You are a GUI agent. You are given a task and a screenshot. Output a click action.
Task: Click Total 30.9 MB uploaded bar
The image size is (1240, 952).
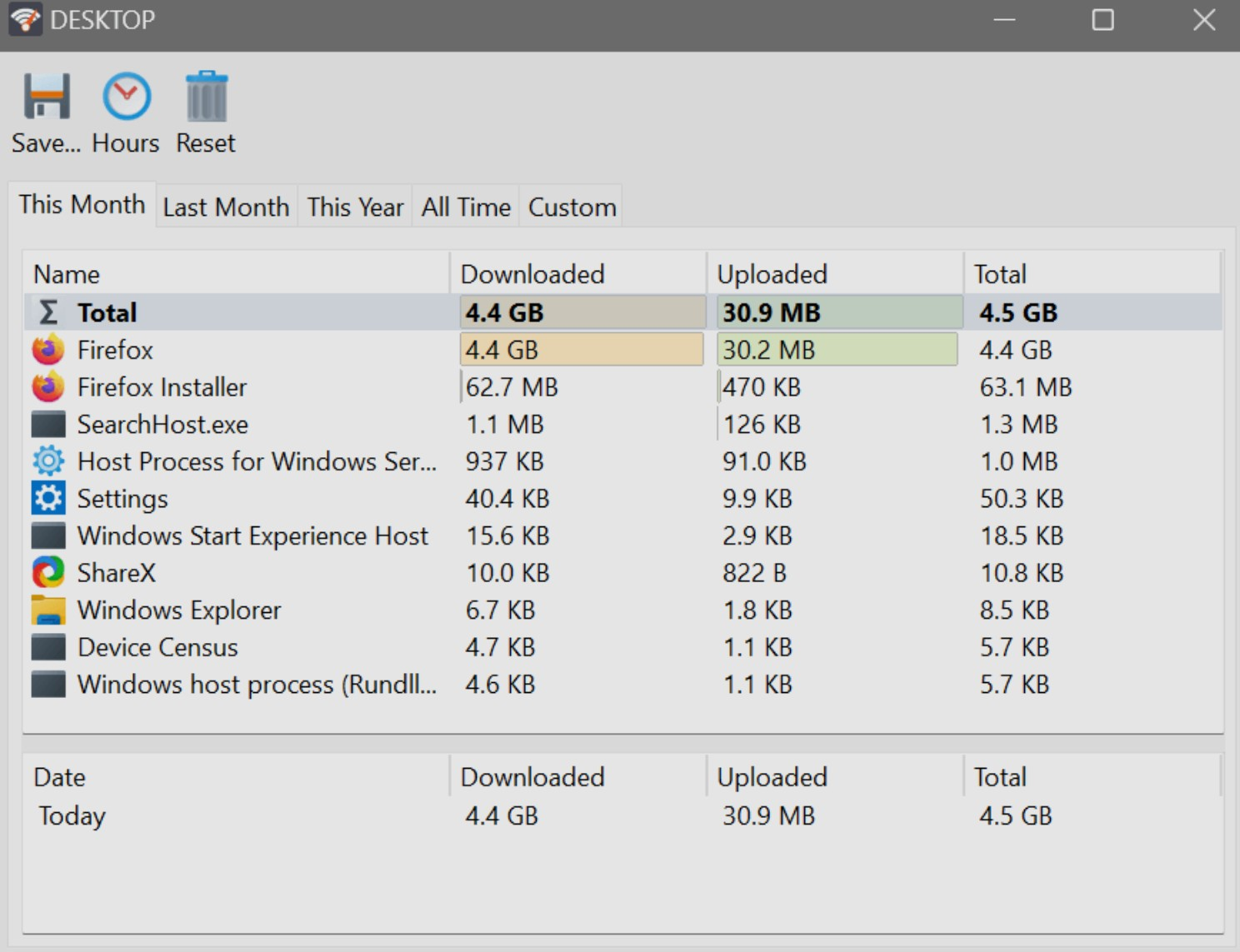coord(840,312)
